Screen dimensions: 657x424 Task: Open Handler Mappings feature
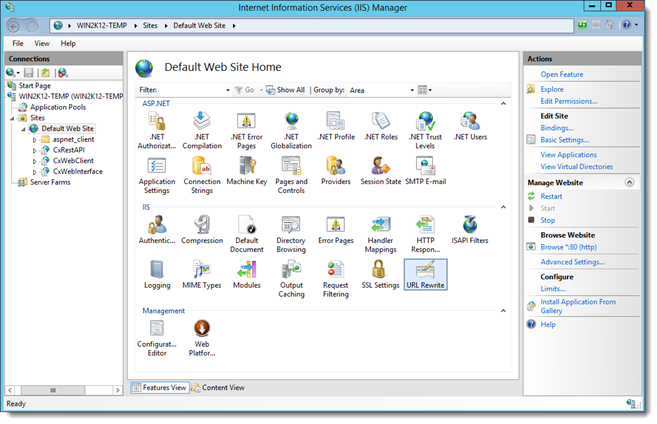380,234
